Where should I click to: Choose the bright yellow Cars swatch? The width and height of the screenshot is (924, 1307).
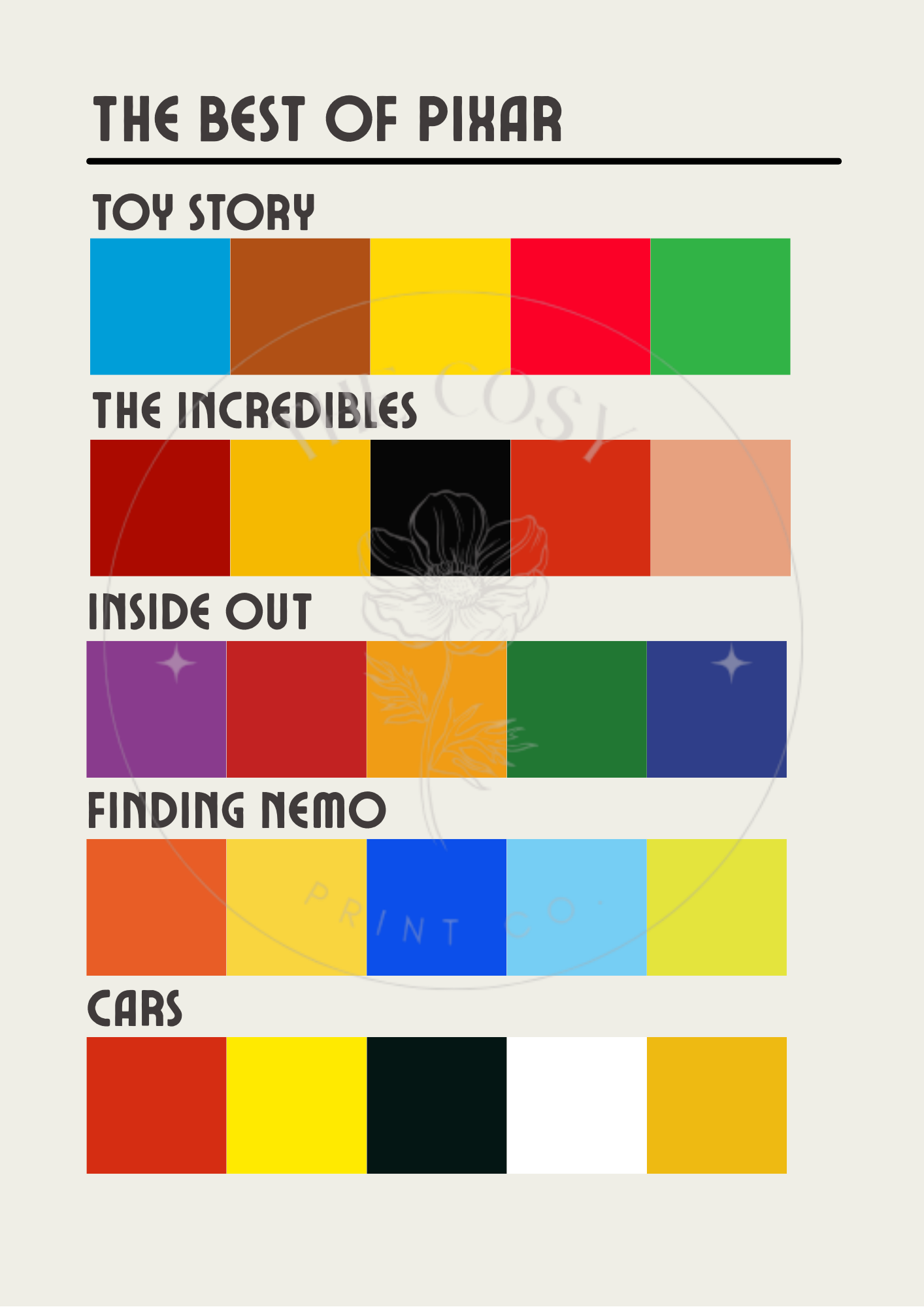pyautogui.click(x=297, y=1105)
